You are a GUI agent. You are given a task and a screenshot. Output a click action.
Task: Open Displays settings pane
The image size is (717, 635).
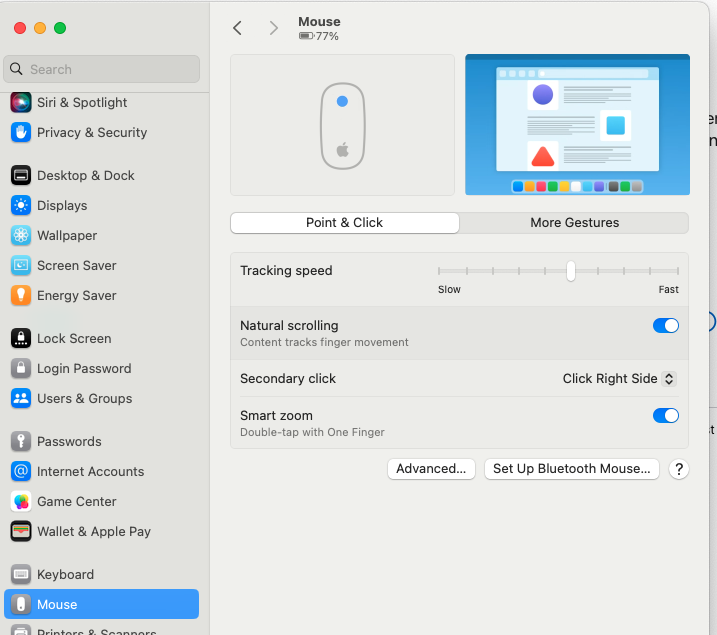(x=62, y=206)
